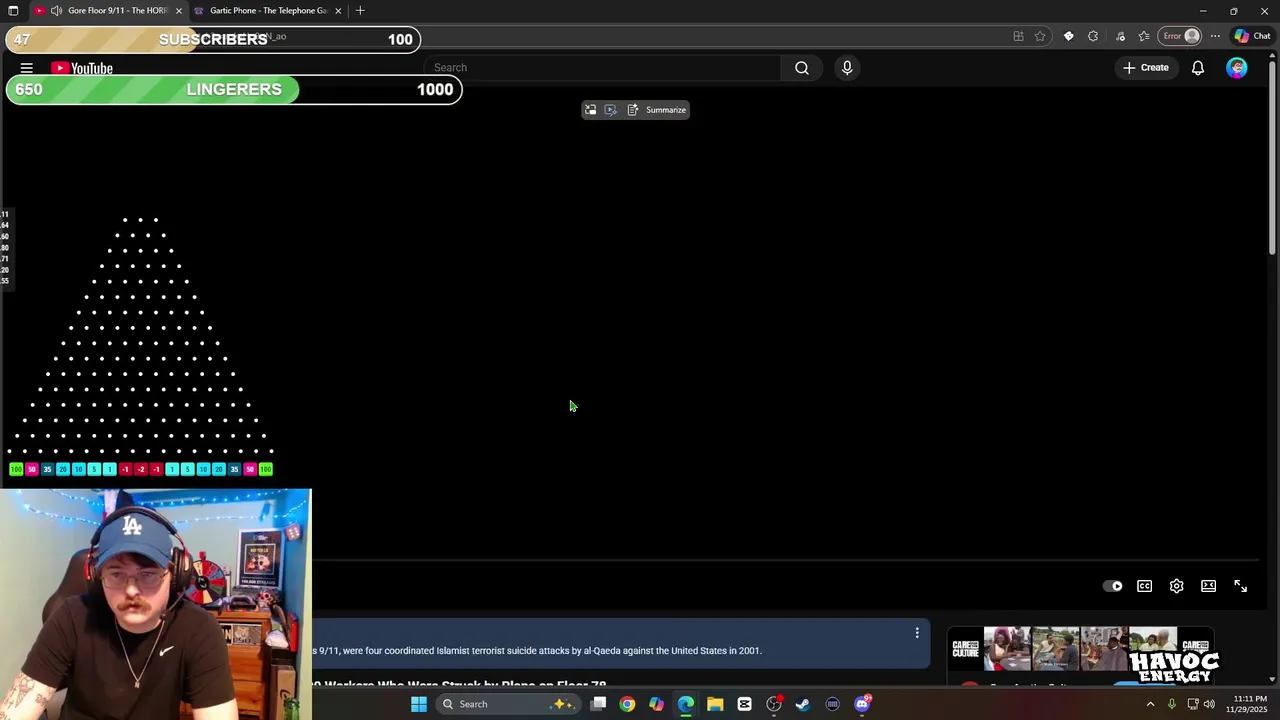Open the video player settings gear
The height and width of the screenshot is (720, 1280).
coord(1177,586)
